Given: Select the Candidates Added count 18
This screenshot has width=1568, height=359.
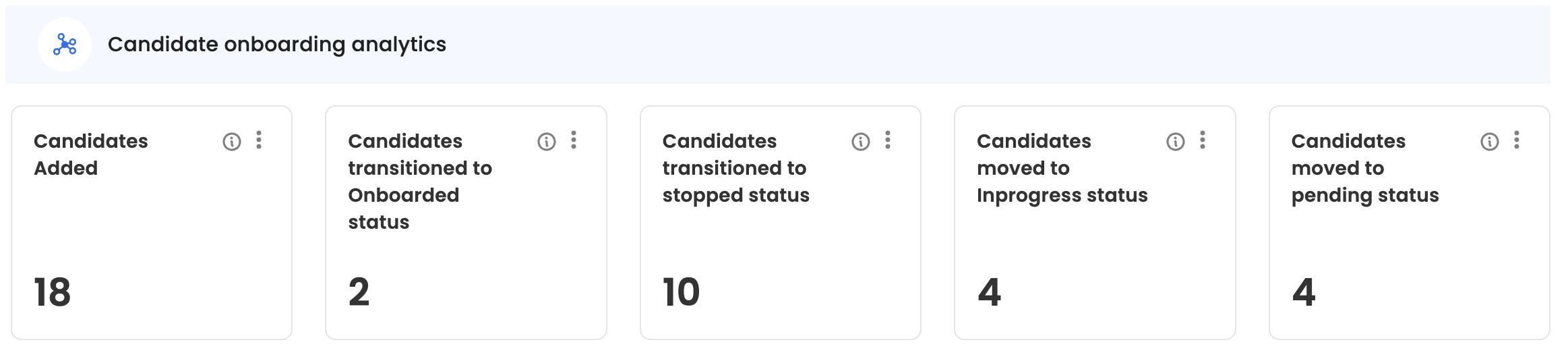Looking at the screenshot, I should [x=53, y=292].
